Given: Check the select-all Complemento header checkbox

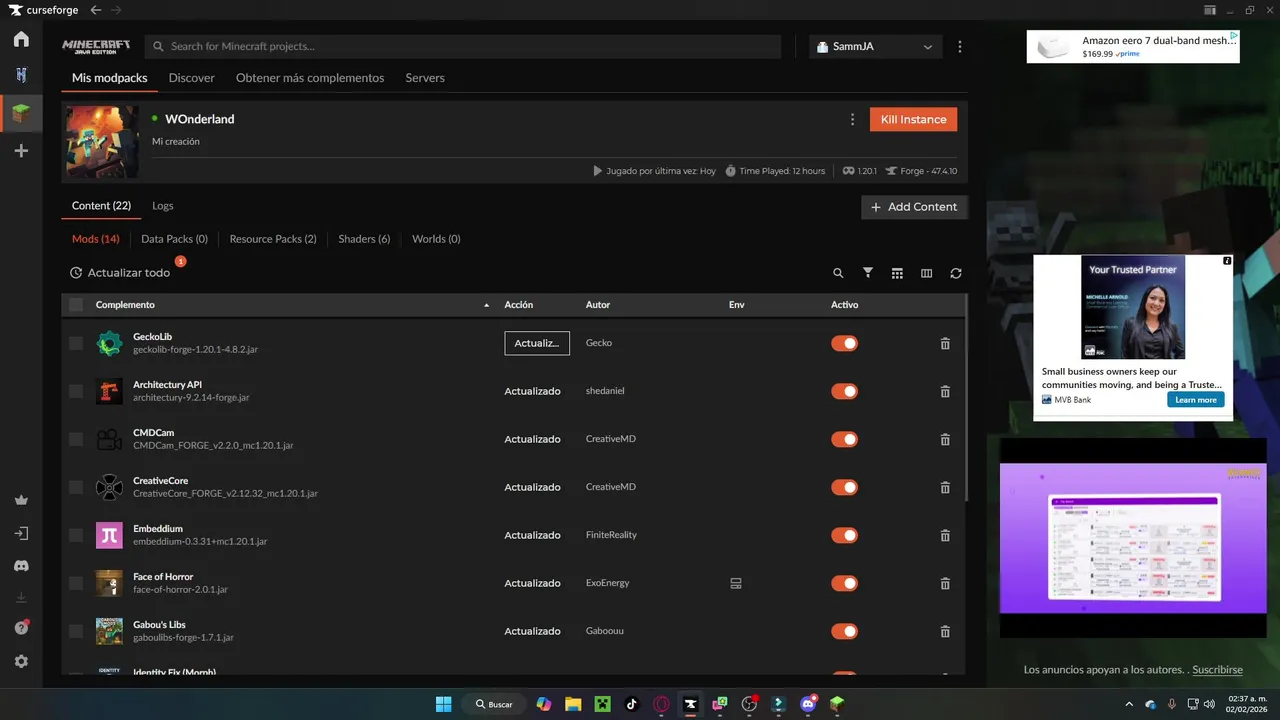Looking at the screenshot, I should [x=76, y=304].
